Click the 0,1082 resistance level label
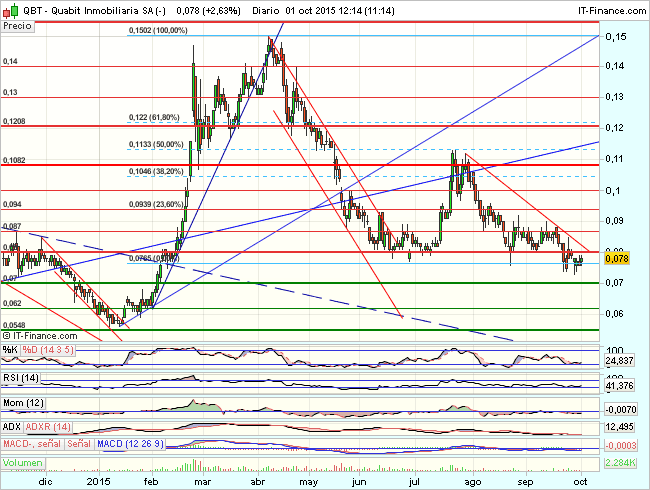The width and height of the screenshot is (650, 490). click(x=14, y=160)
